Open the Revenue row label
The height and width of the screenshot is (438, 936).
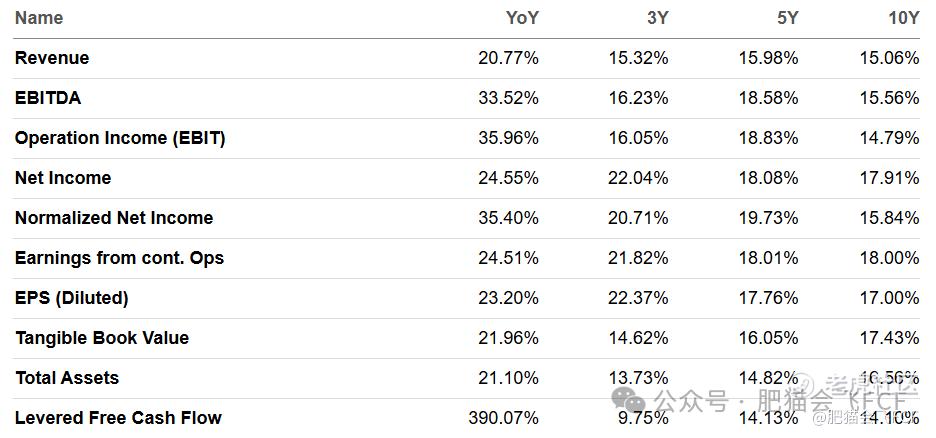[x=52, y=58]
